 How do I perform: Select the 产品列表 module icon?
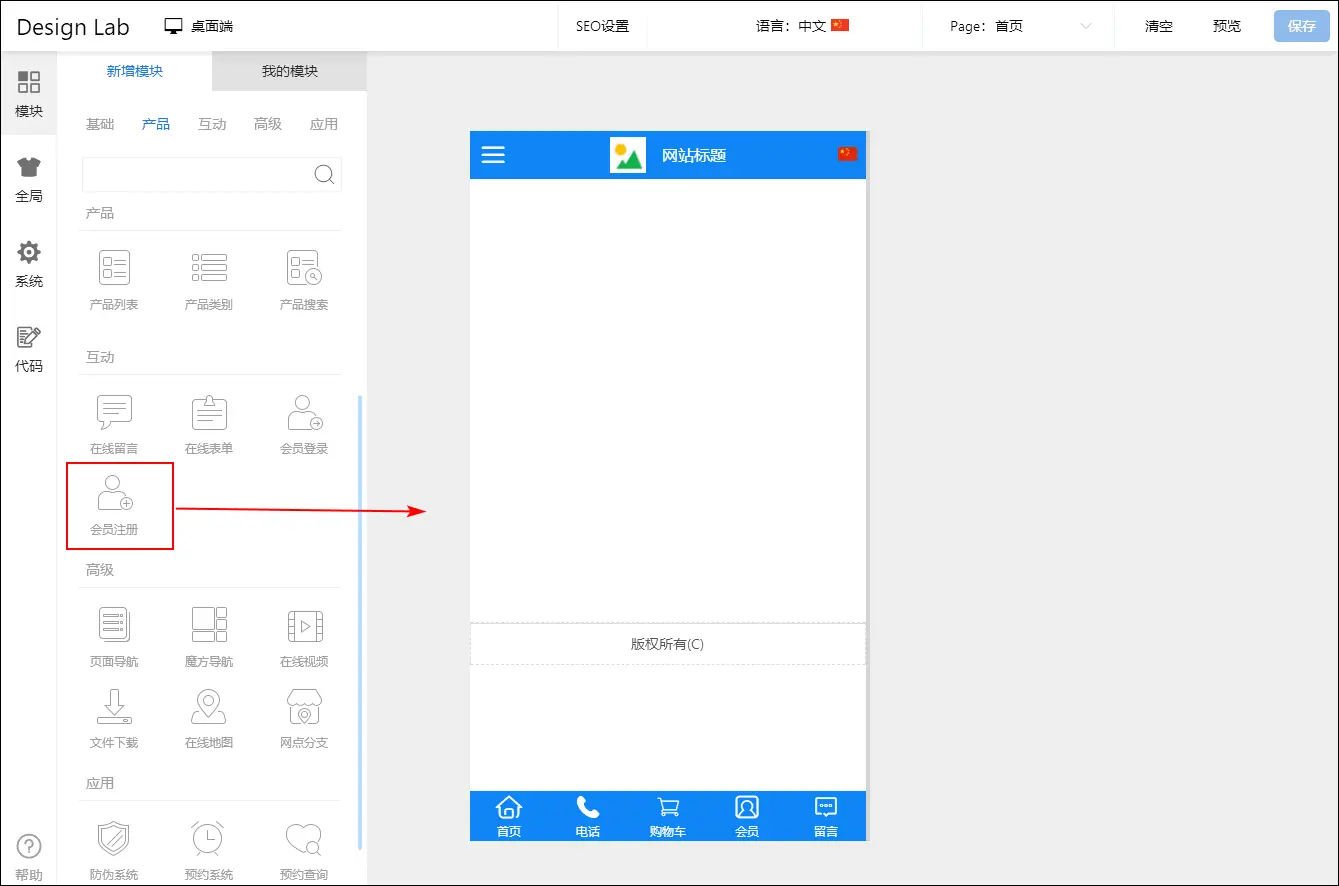(114, 268)
